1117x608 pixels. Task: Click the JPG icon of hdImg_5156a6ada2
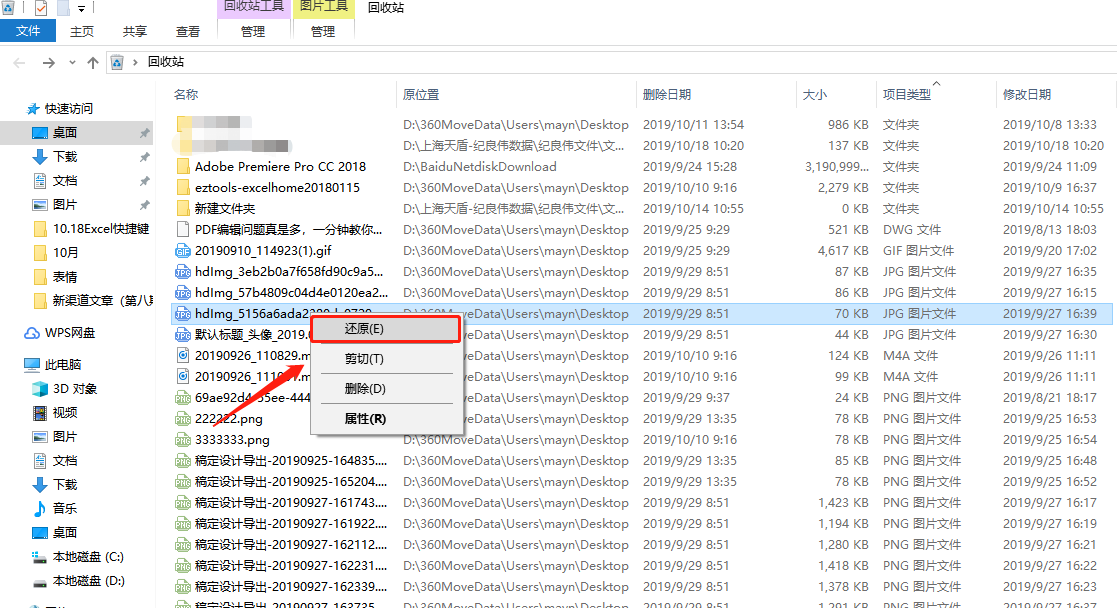(182, 314)
